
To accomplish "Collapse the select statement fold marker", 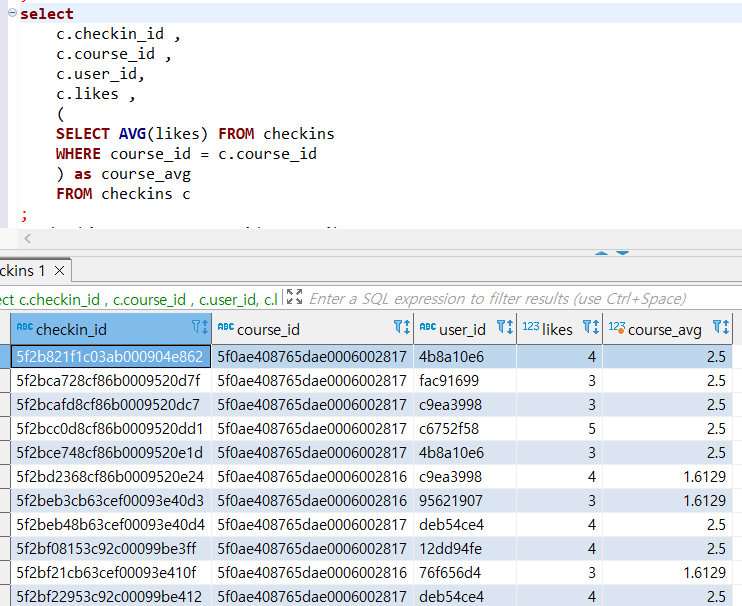I will pyautogui.click(x=13, y=13).
